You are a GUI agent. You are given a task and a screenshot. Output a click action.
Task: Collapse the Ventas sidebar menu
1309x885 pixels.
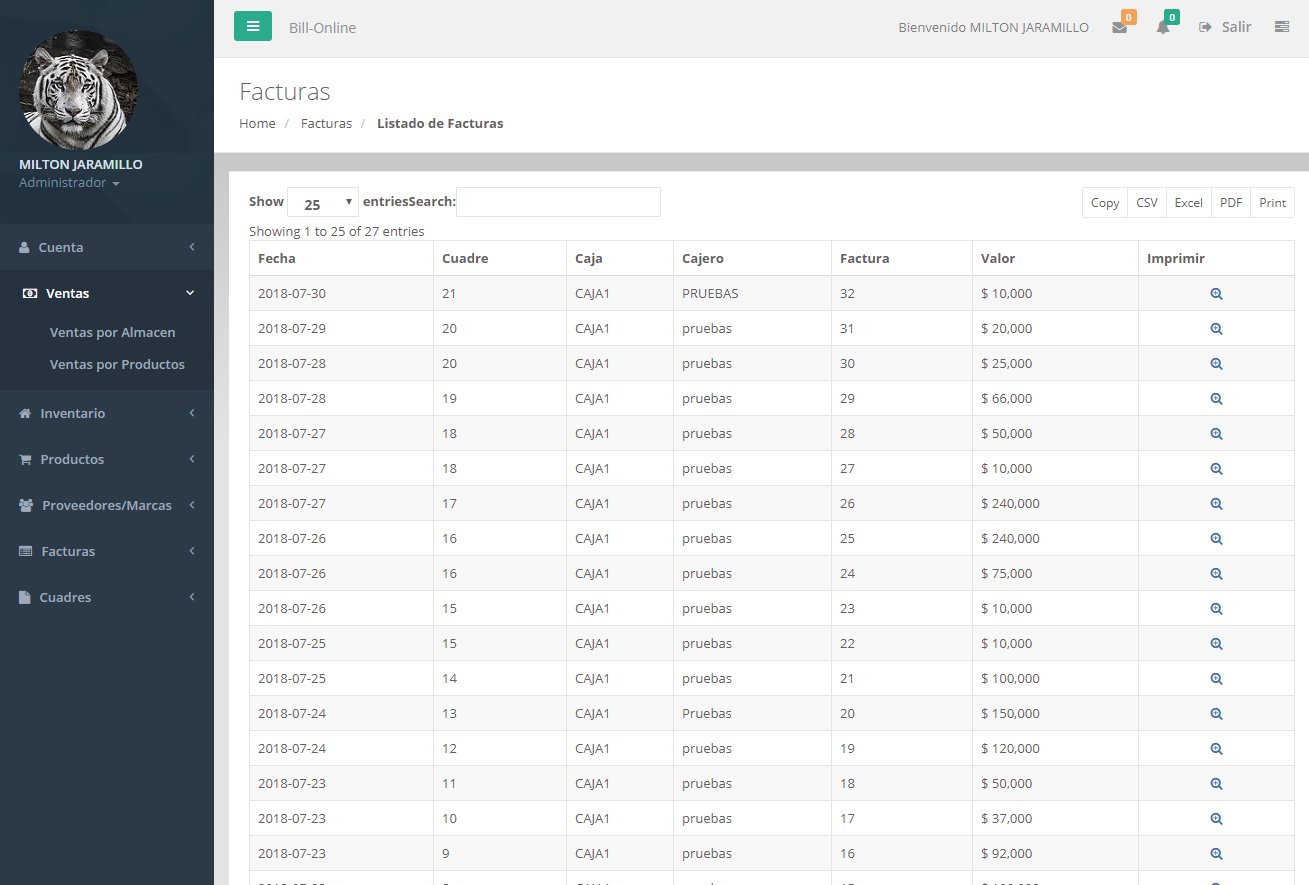[x=106, y=293]
